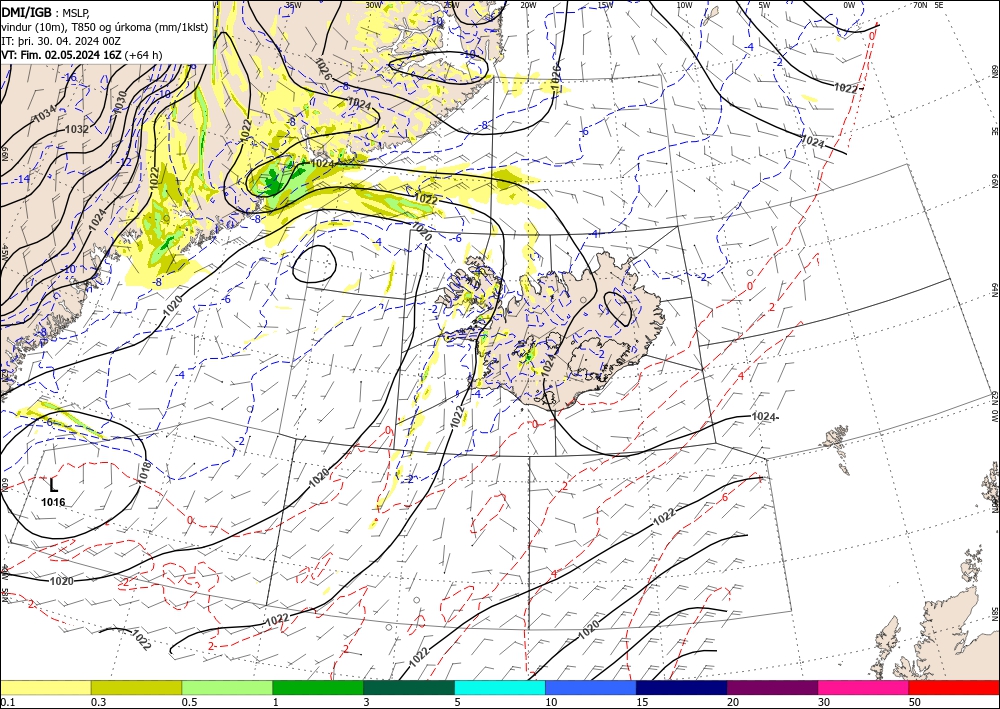The width and height of the screenshot is (1000, 709).
Task: Pick the cyan 5–10 legend swatch
Action: (500, 687)
